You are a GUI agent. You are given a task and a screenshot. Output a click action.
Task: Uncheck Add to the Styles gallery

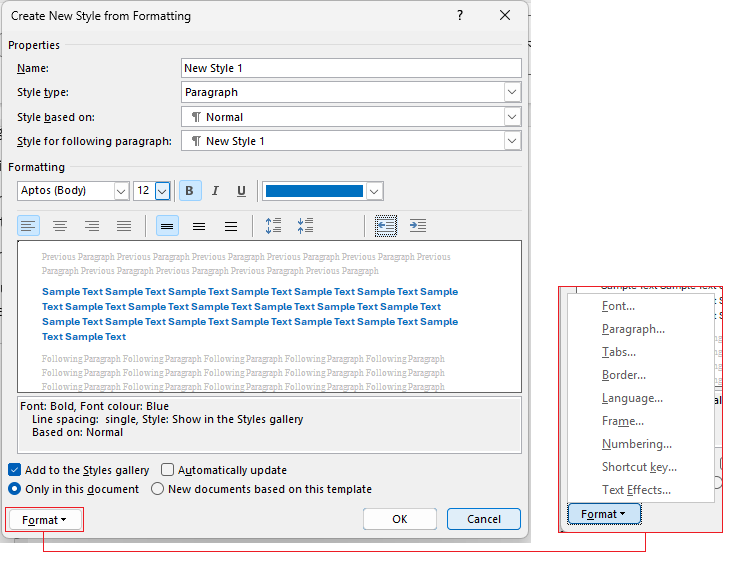click(x=15, y=470)
